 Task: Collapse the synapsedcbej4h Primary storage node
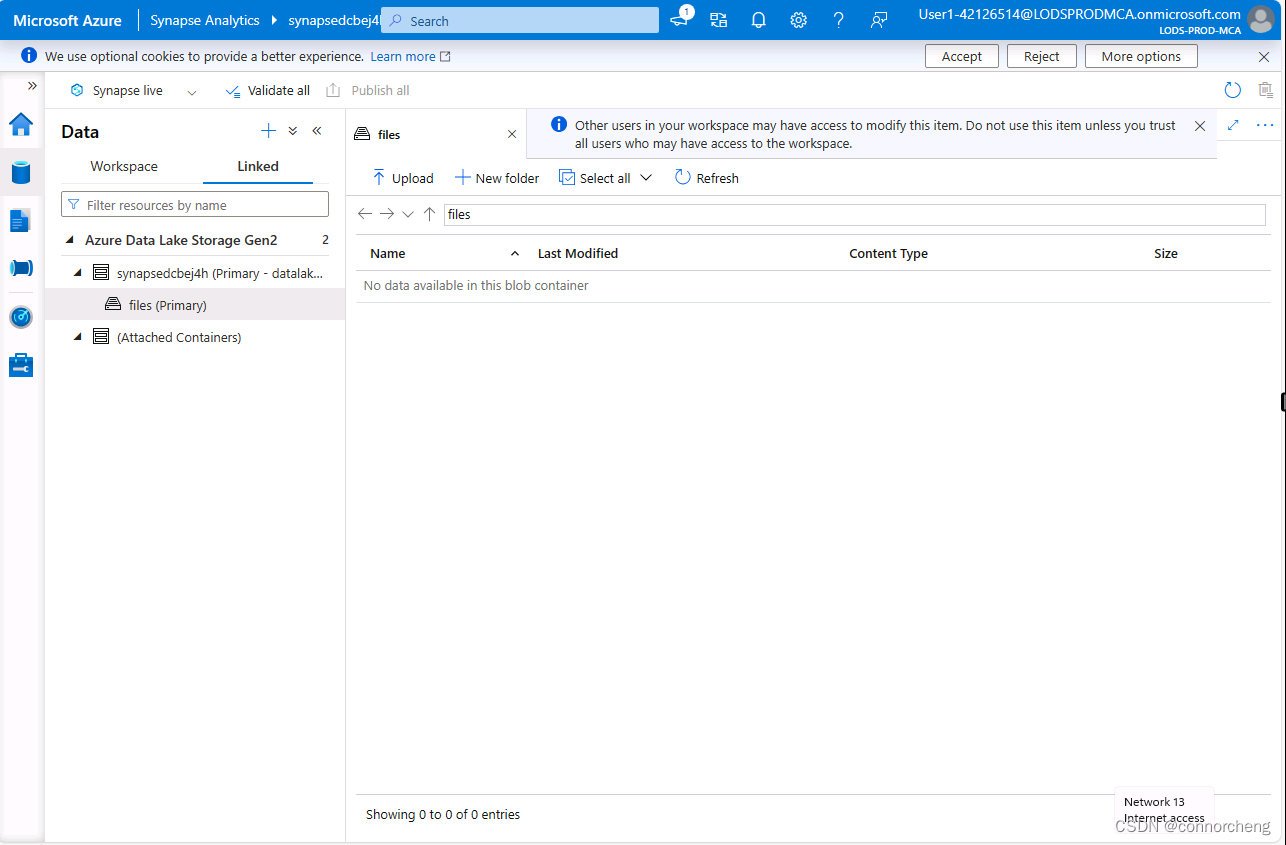tap(78, 272)
